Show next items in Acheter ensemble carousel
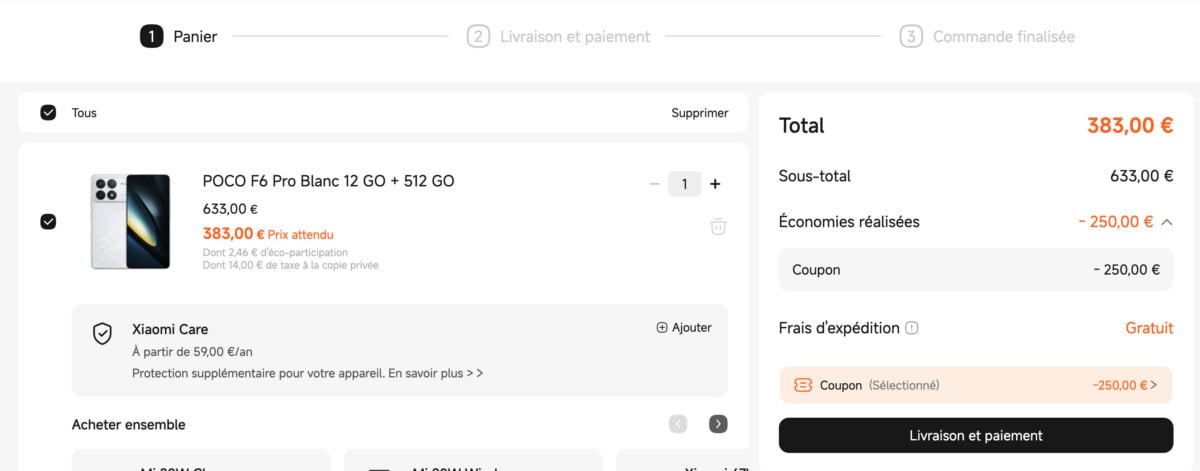Viewport: 1200px width, 471px height. pos(718,424)
